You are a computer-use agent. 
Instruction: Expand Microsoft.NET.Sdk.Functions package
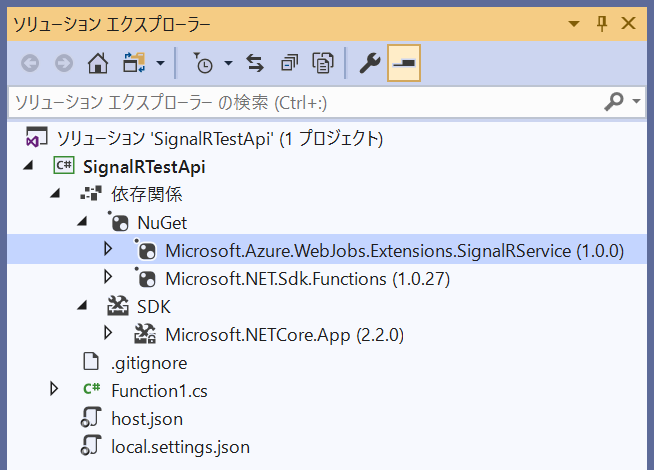[108, 277]
